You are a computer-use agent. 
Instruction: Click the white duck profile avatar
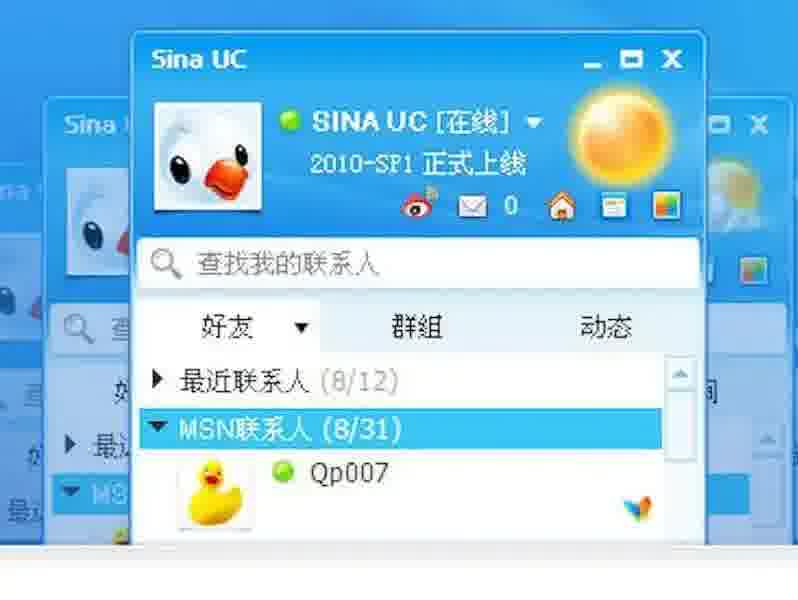tap(208, 156)
